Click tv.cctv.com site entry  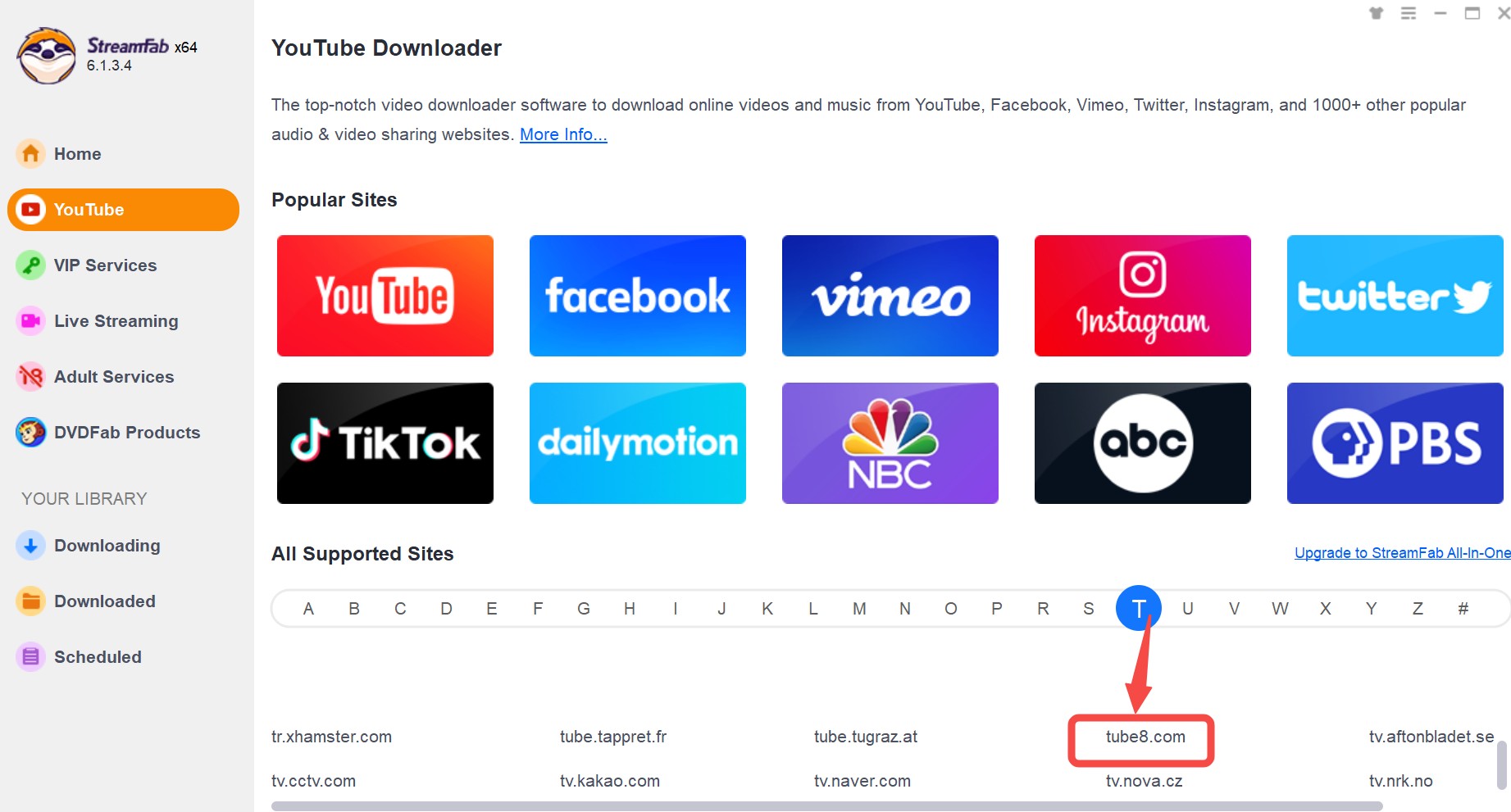[x=313, y=781]
